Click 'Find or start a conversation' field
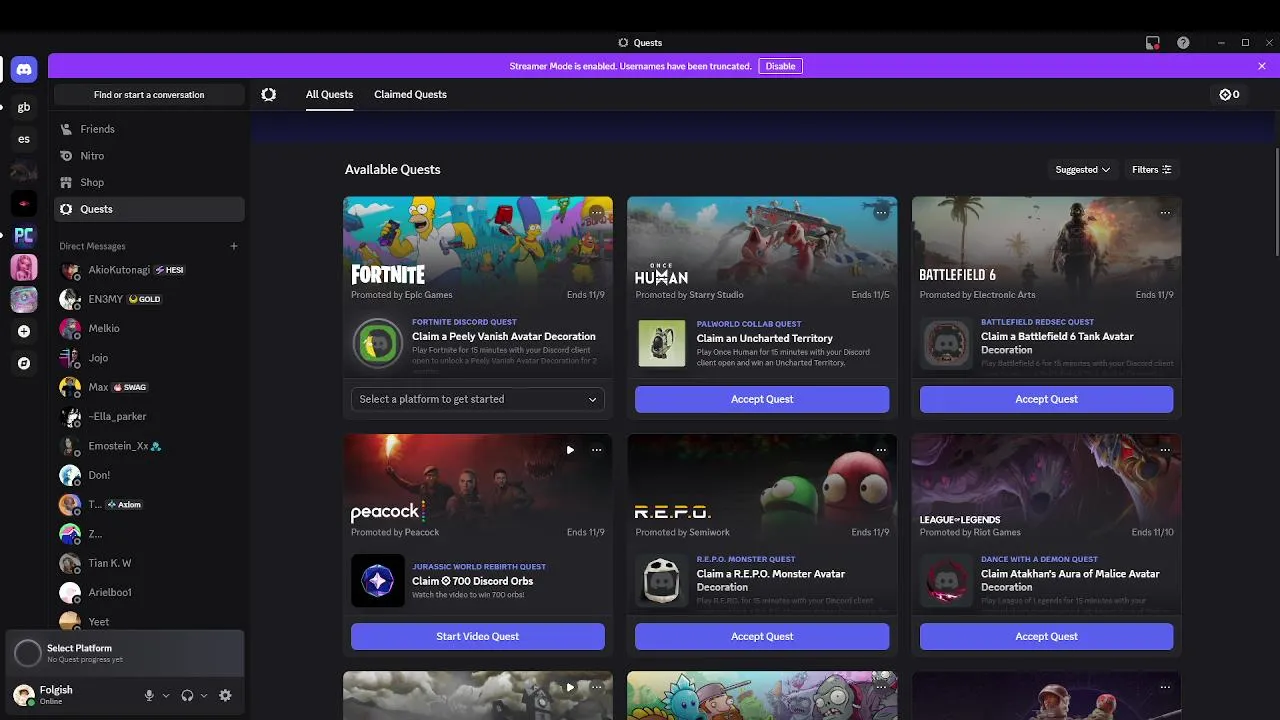The width and height of the screenshot is (1280, 720). pyautogui.click(x=149, y=95)
